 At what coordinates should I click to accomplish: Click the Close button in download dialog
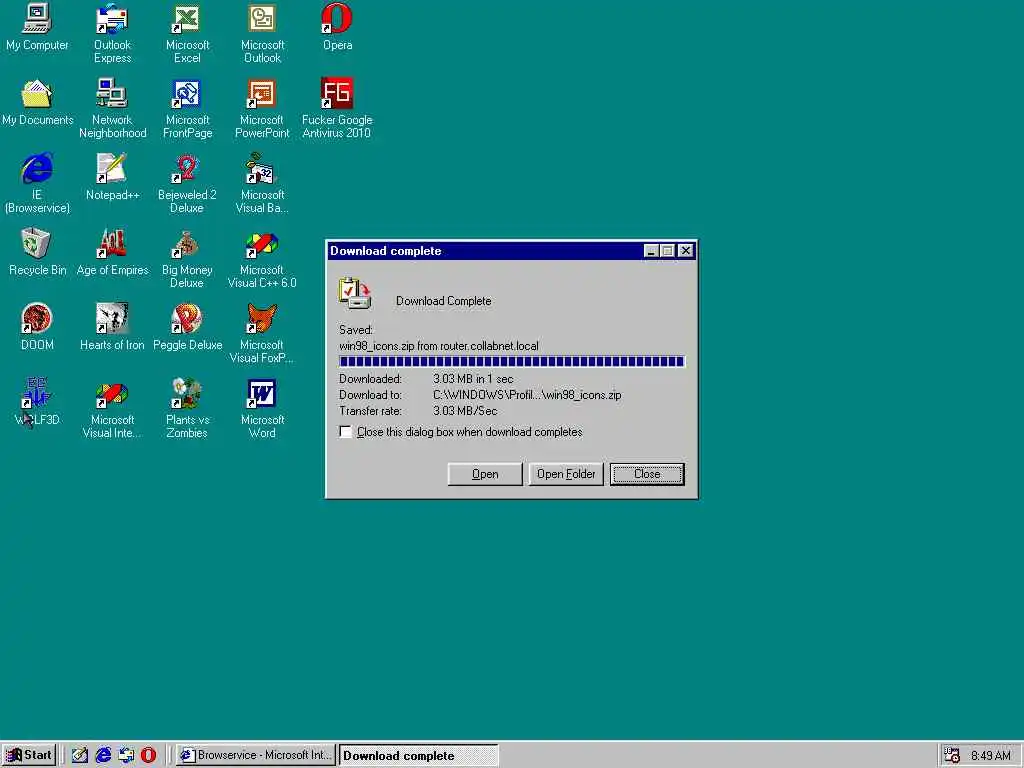click(647, 474)
